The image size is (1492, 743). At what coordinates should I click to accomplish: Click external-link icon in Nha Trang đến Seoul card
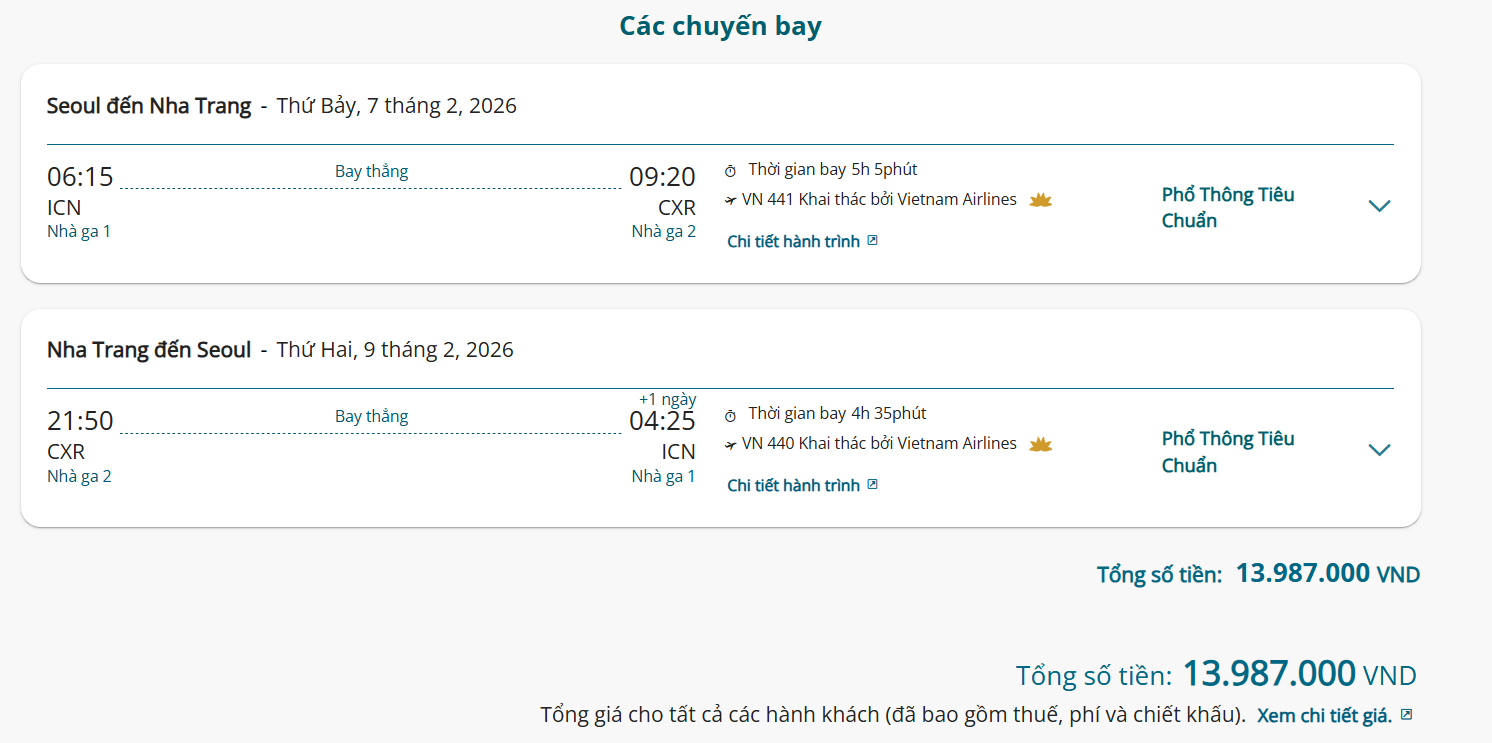click(872, 485)
